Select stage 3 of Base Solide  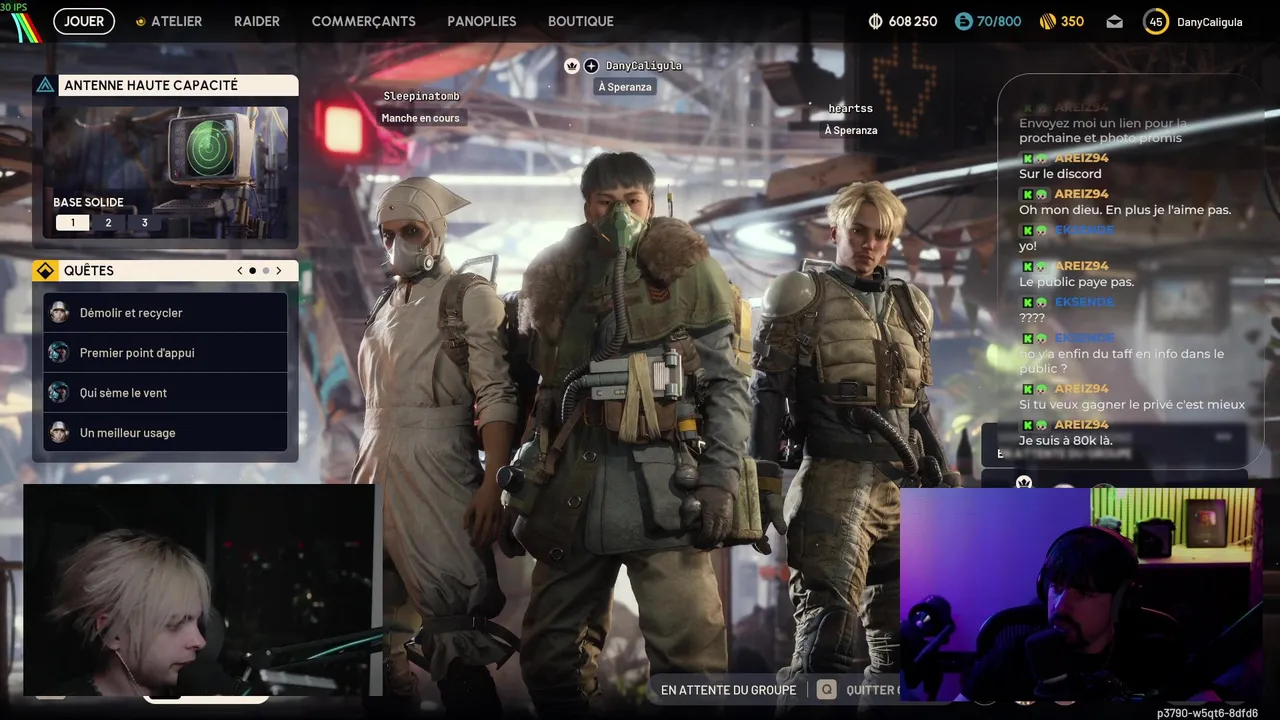click(144, 223)
